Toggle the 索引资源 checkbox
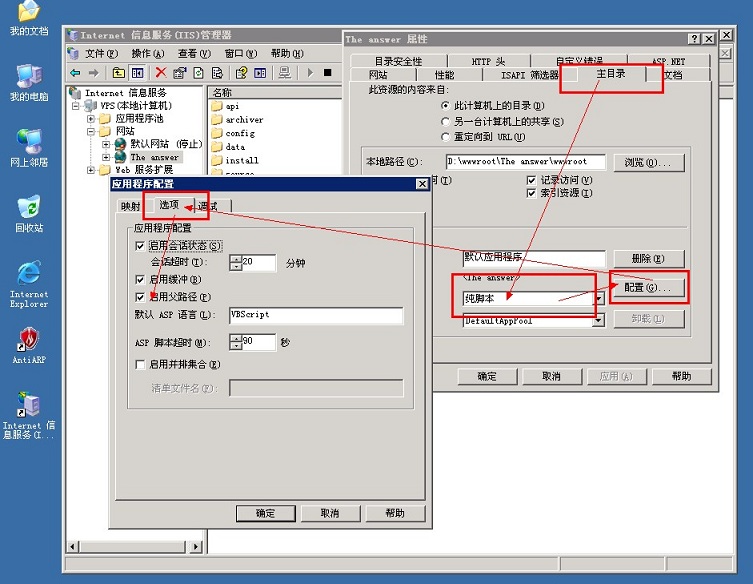This screenshot has height=584, width=753. click(x=531, y=194)
